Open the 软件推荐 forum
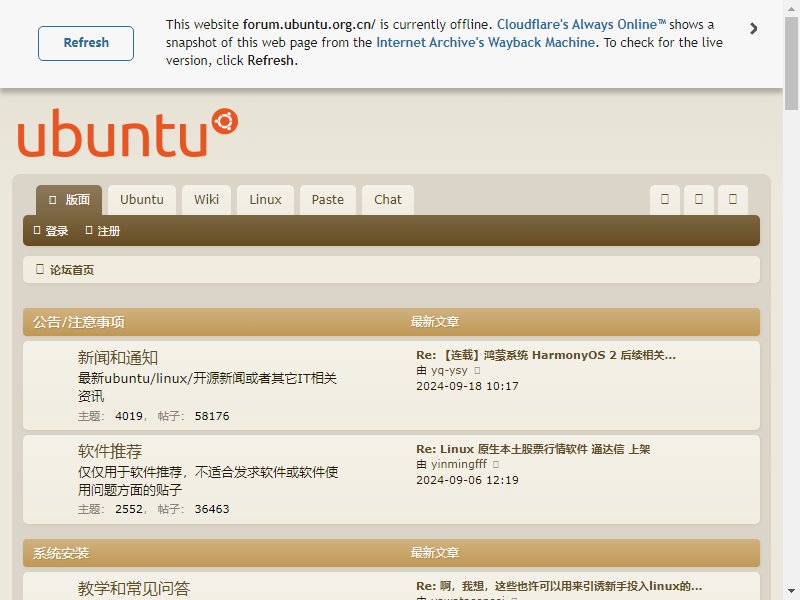This screenshot has height=600, width=800. click(110, 451)
